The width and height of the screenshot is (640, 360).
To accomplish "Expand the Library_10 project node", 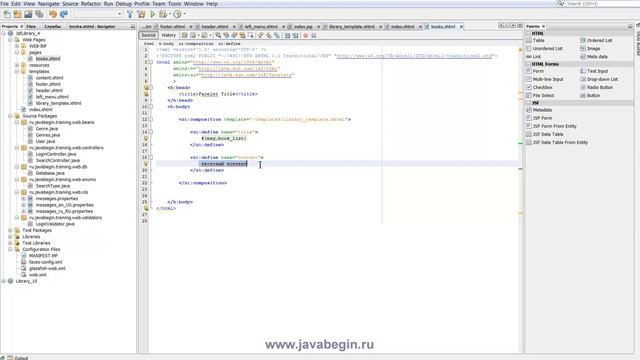I will 4,281.
